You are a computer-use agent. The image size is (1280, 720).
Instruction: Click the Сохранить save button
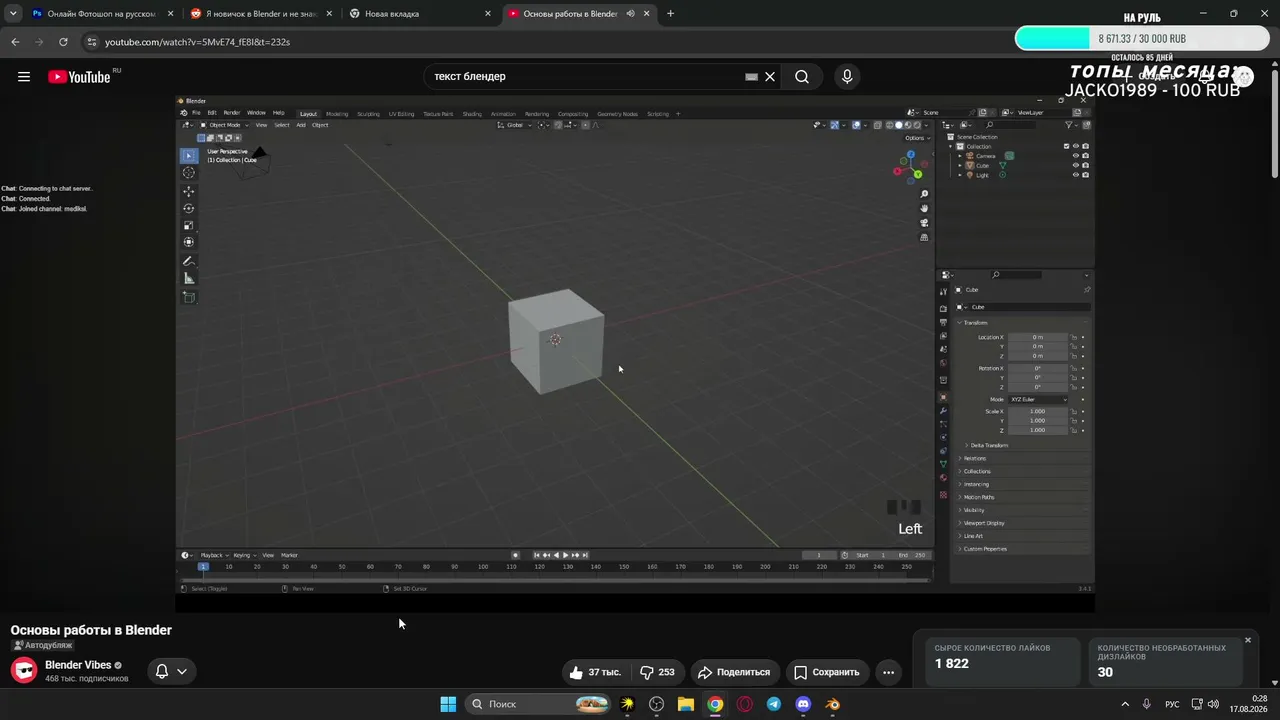pyautogui.click(x=827, y=672)
